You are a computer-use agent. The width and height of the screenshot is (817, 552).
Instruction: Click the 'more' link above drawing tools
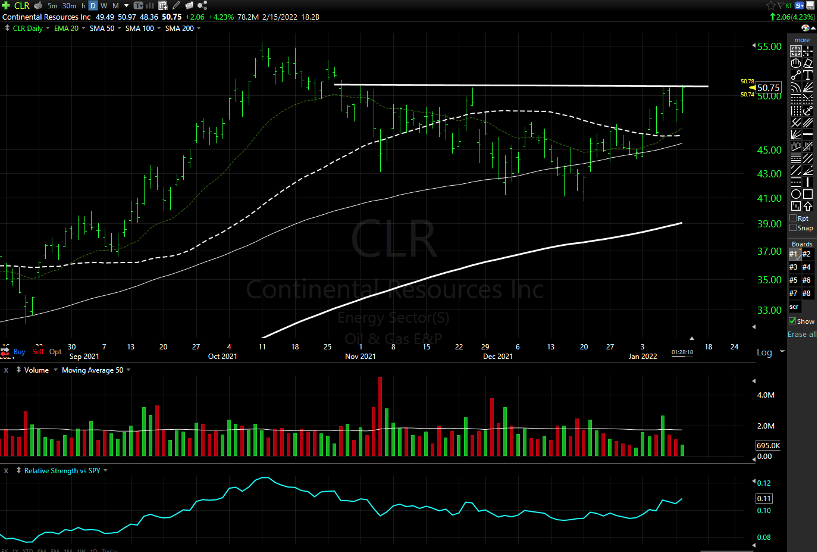coord(802,40)
